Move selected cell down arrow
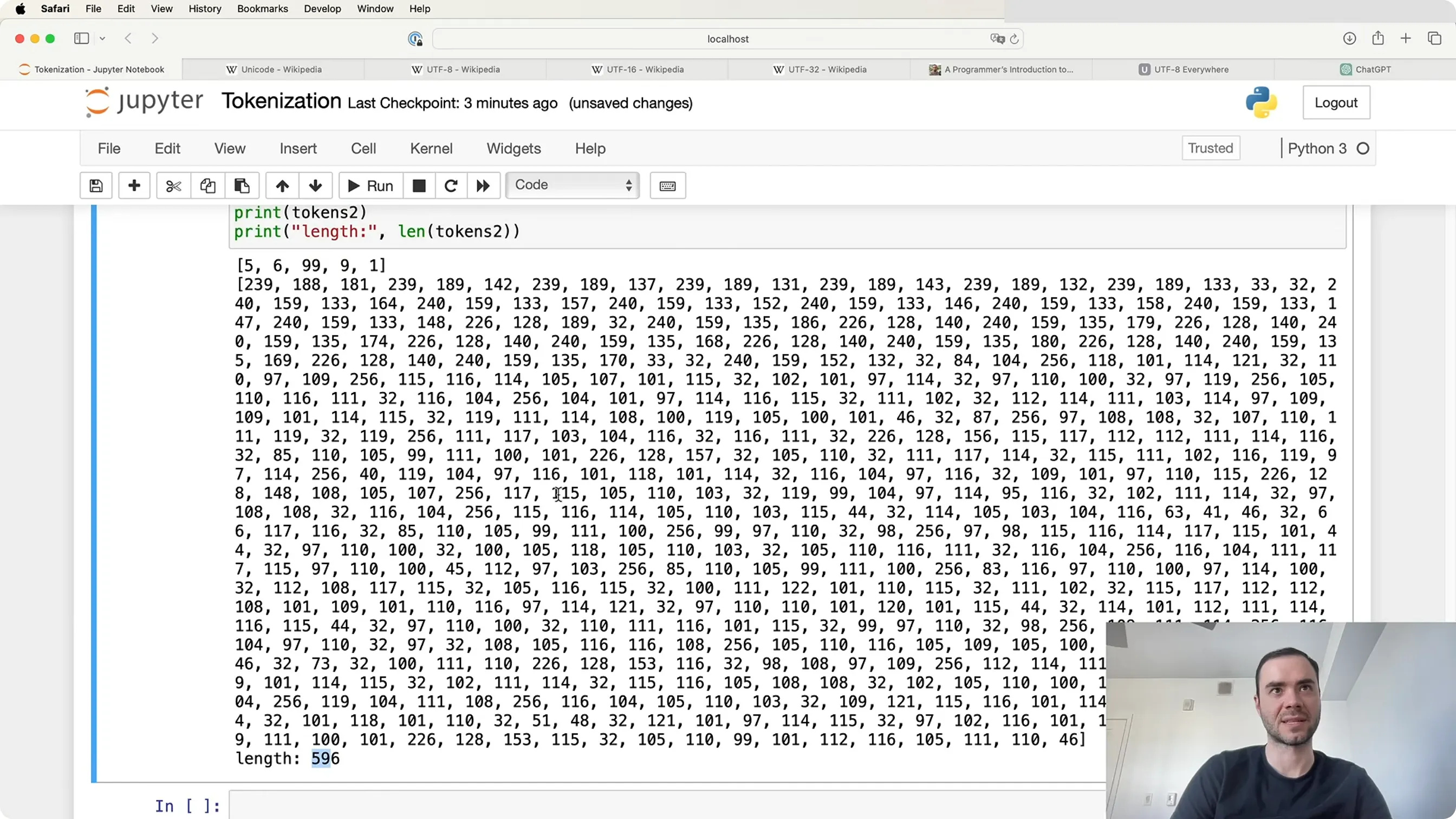 click(315, 185)
